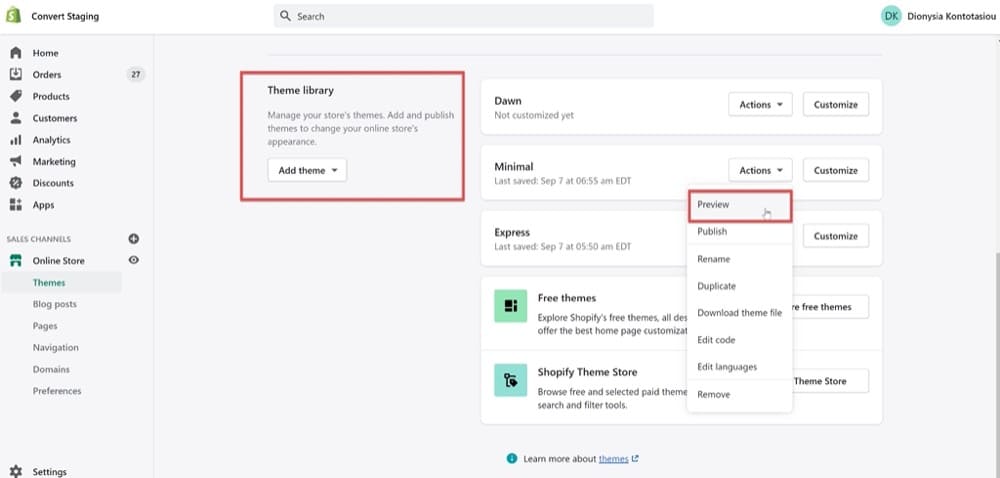This screenshot has height=478, width=1000.
Task: Open Orders via its inbox icon
Action: (x=16, y=75)
